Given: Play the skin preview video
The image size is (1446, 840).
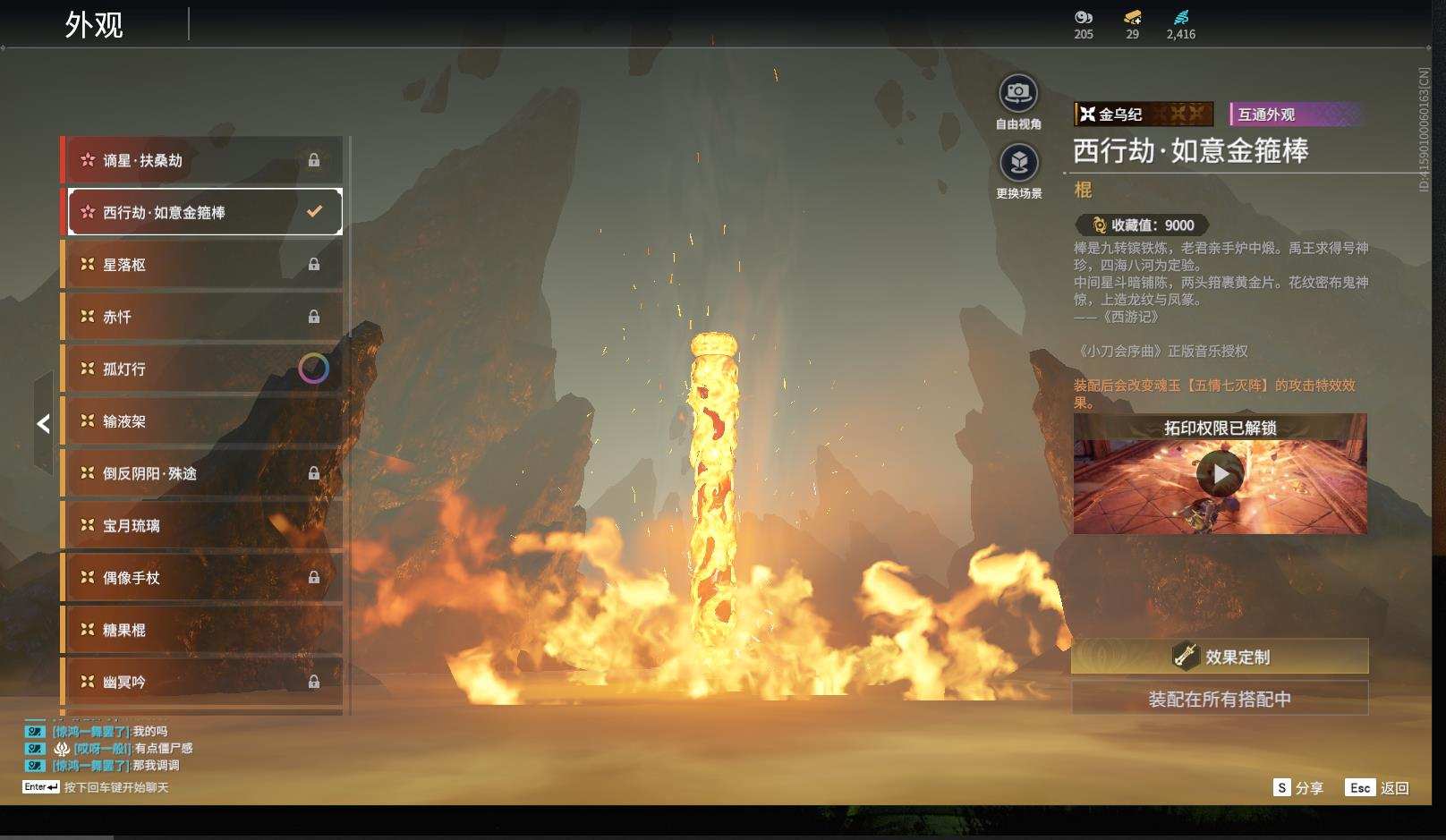Looking at the screenshot, I should coord(1221,474).
